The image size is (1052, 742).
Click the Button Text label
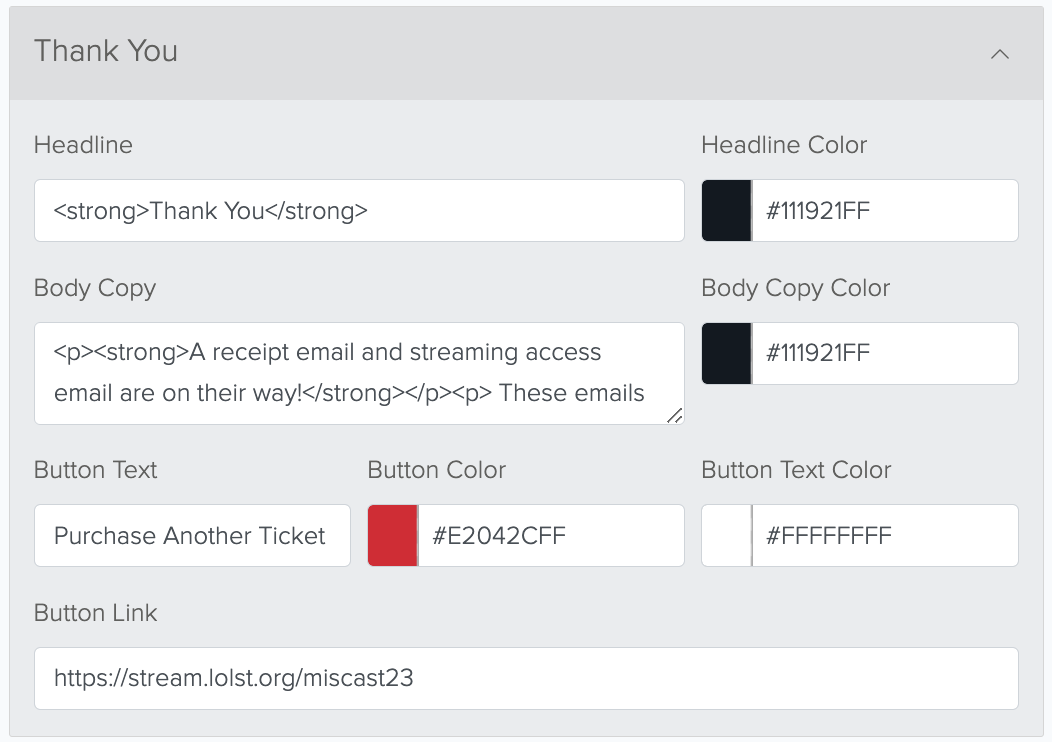pos(95,470)
